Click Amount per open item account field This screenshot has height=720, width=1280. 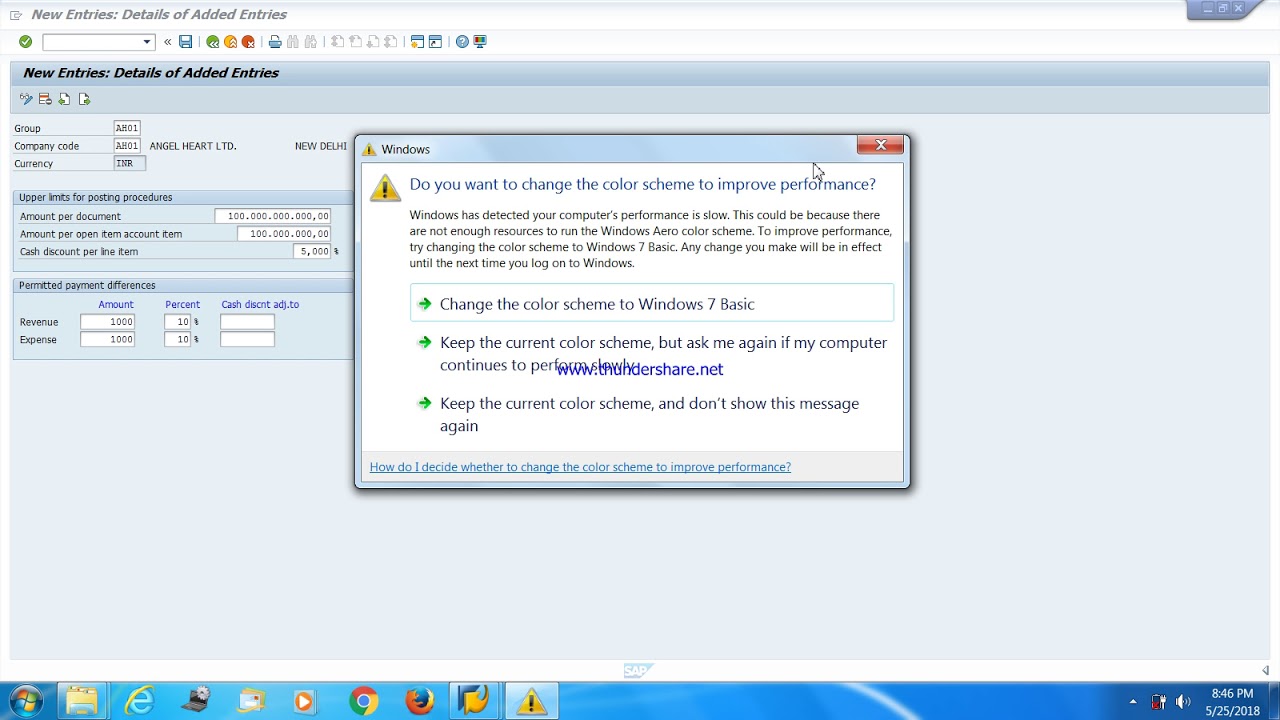pyautogui.click(x=284, y=234)
